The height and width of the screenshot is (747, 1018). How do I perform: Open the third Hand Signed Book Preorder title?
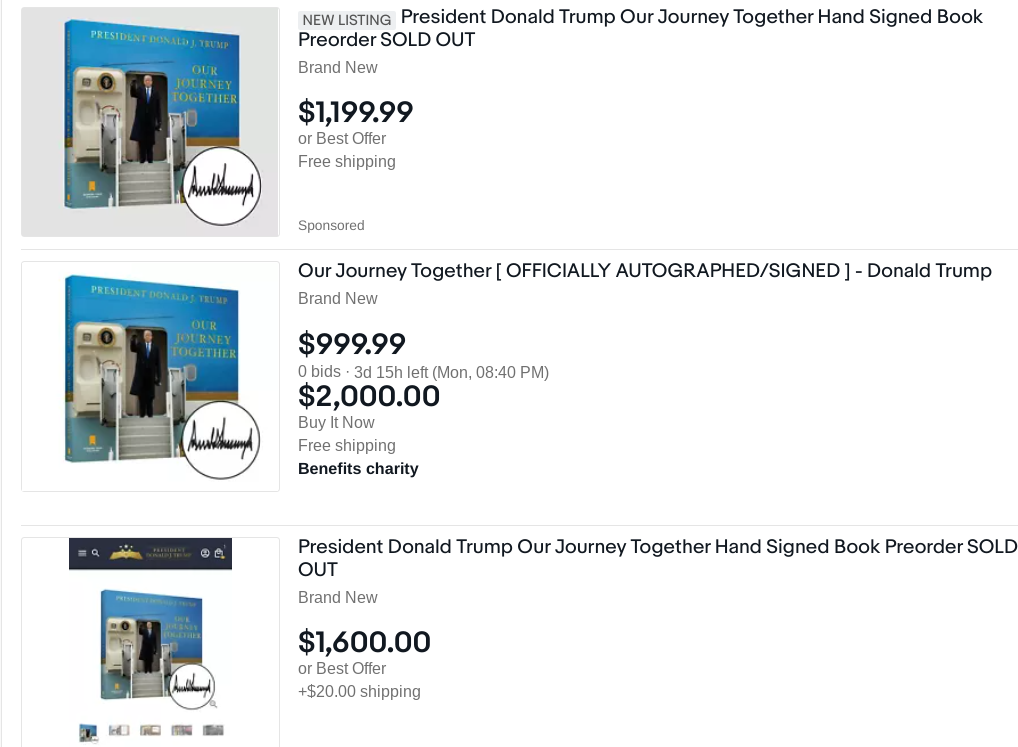pos(658,558)
